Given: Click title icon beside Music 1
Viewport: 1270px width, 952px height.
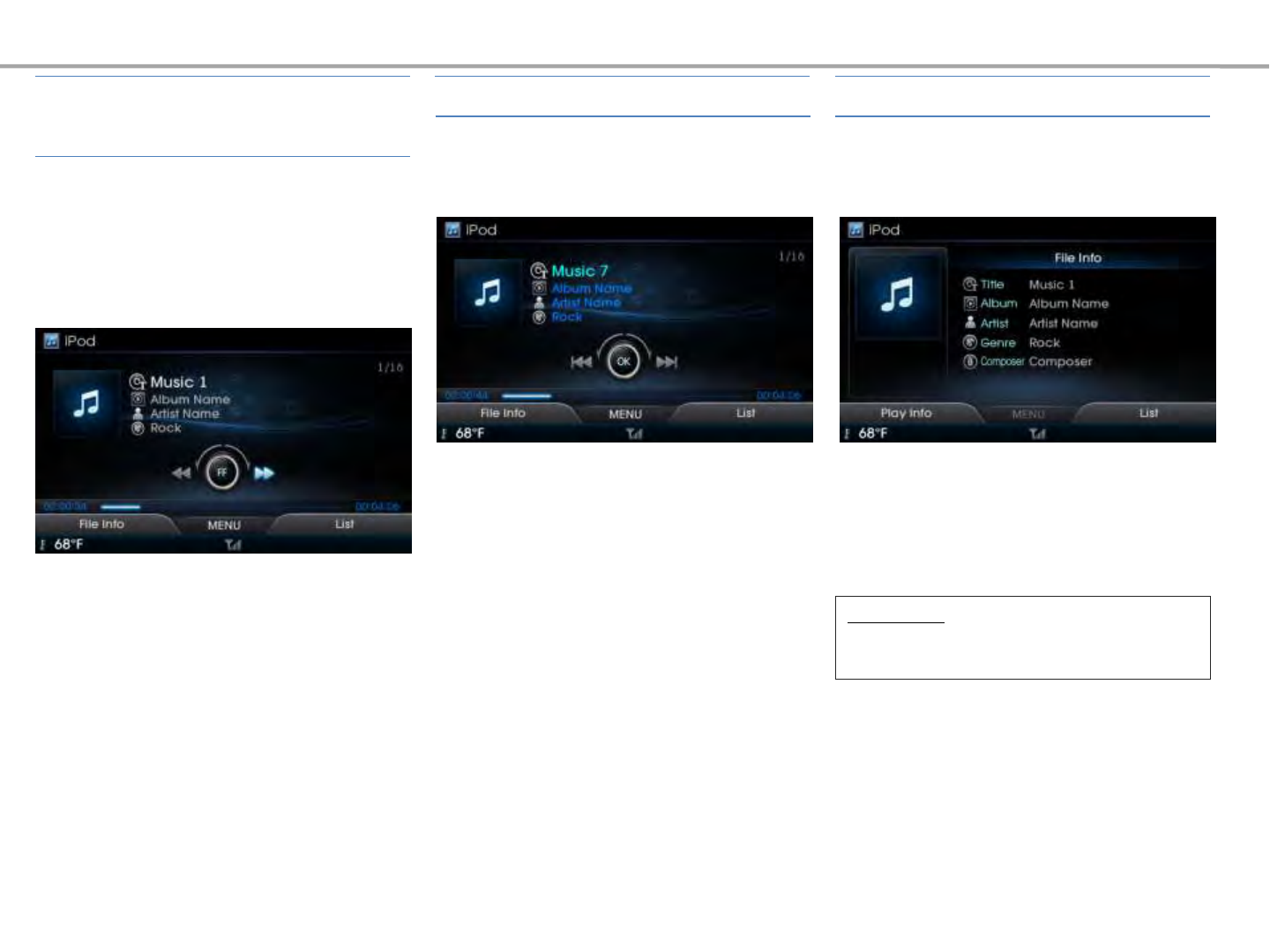Looking at the screenshot, I should 138,382.
